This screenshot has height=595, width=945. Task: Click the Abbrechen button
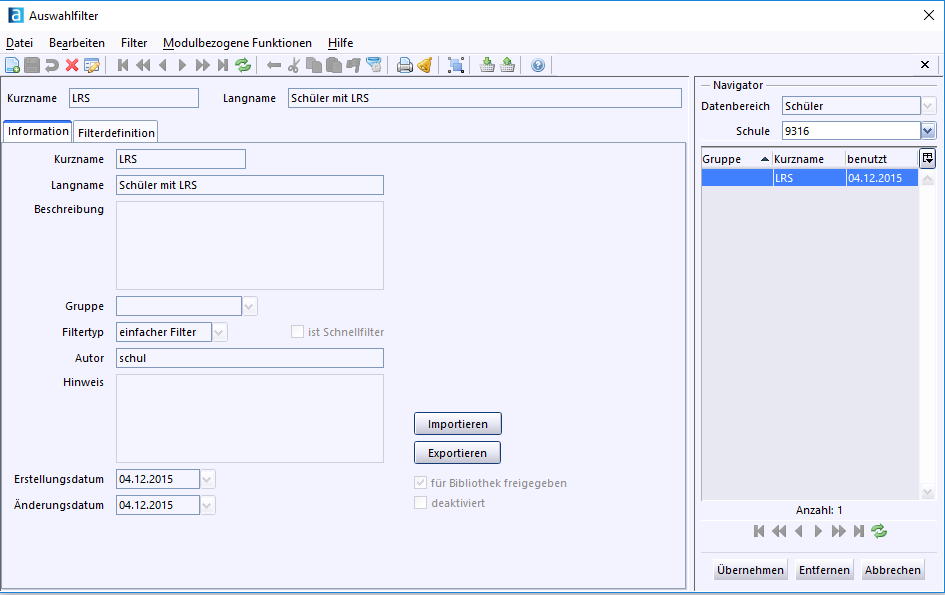(893, 570)
